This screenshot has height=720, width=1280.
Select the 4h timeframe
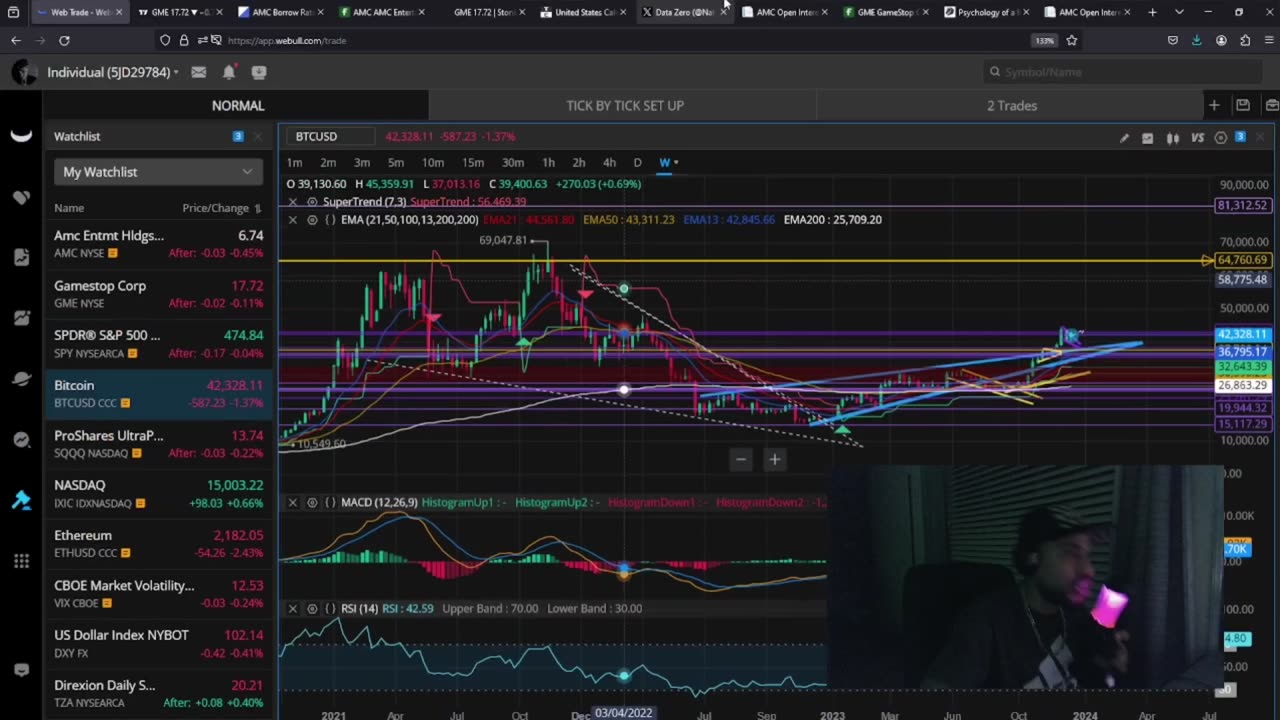coord(609,162)
